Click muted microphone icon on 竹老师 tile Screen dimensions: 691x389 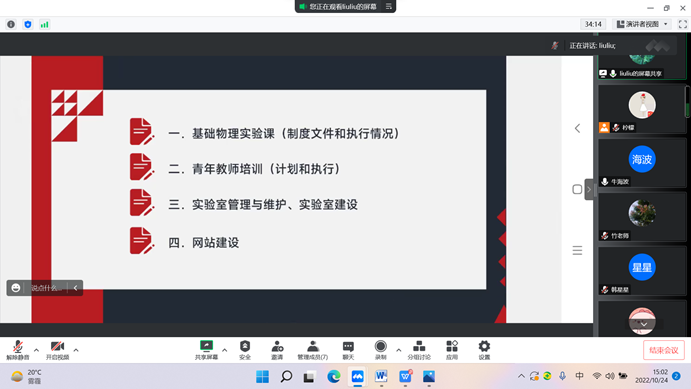pos(605,236)
